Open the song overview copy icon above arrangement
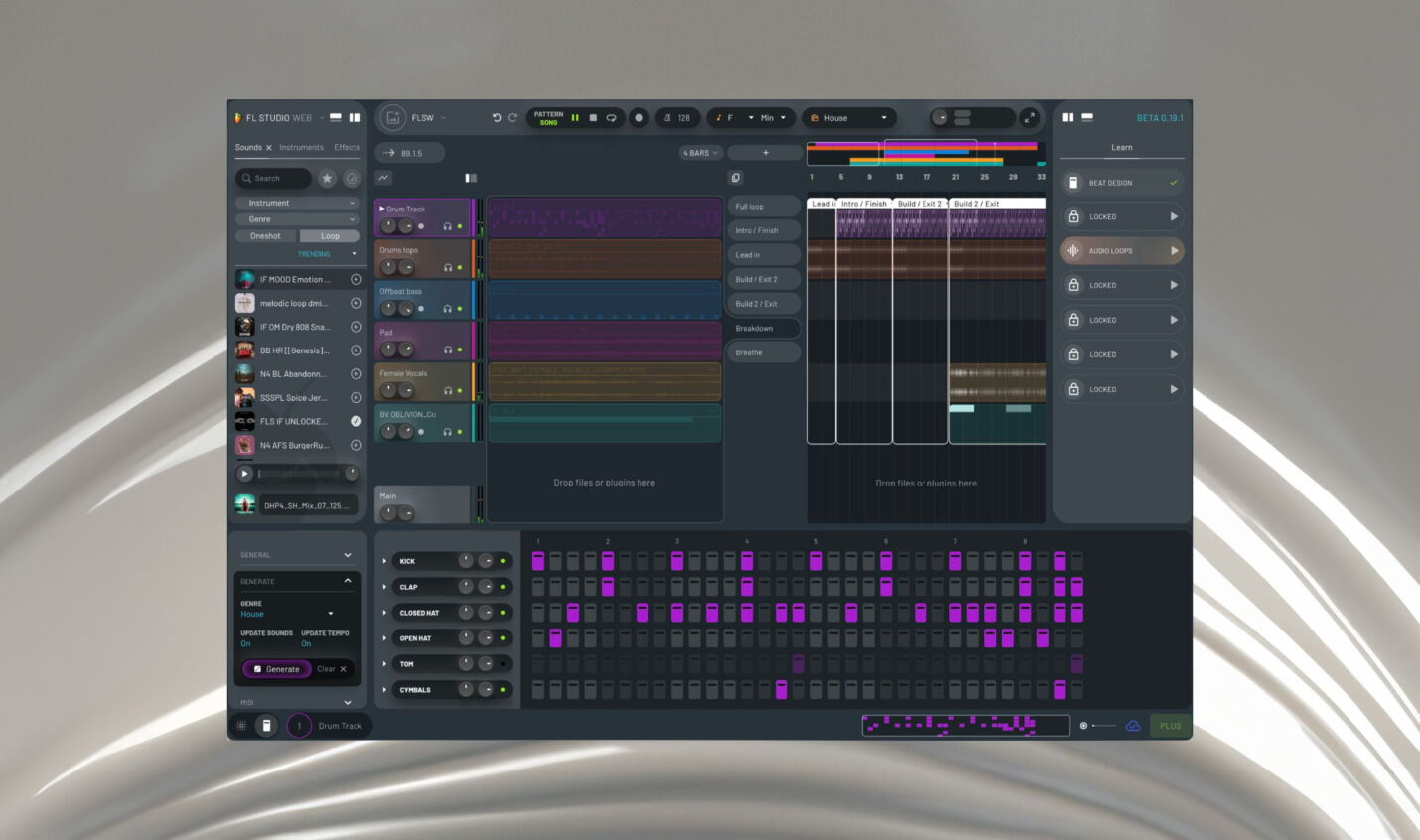 (x=736, y=177)
